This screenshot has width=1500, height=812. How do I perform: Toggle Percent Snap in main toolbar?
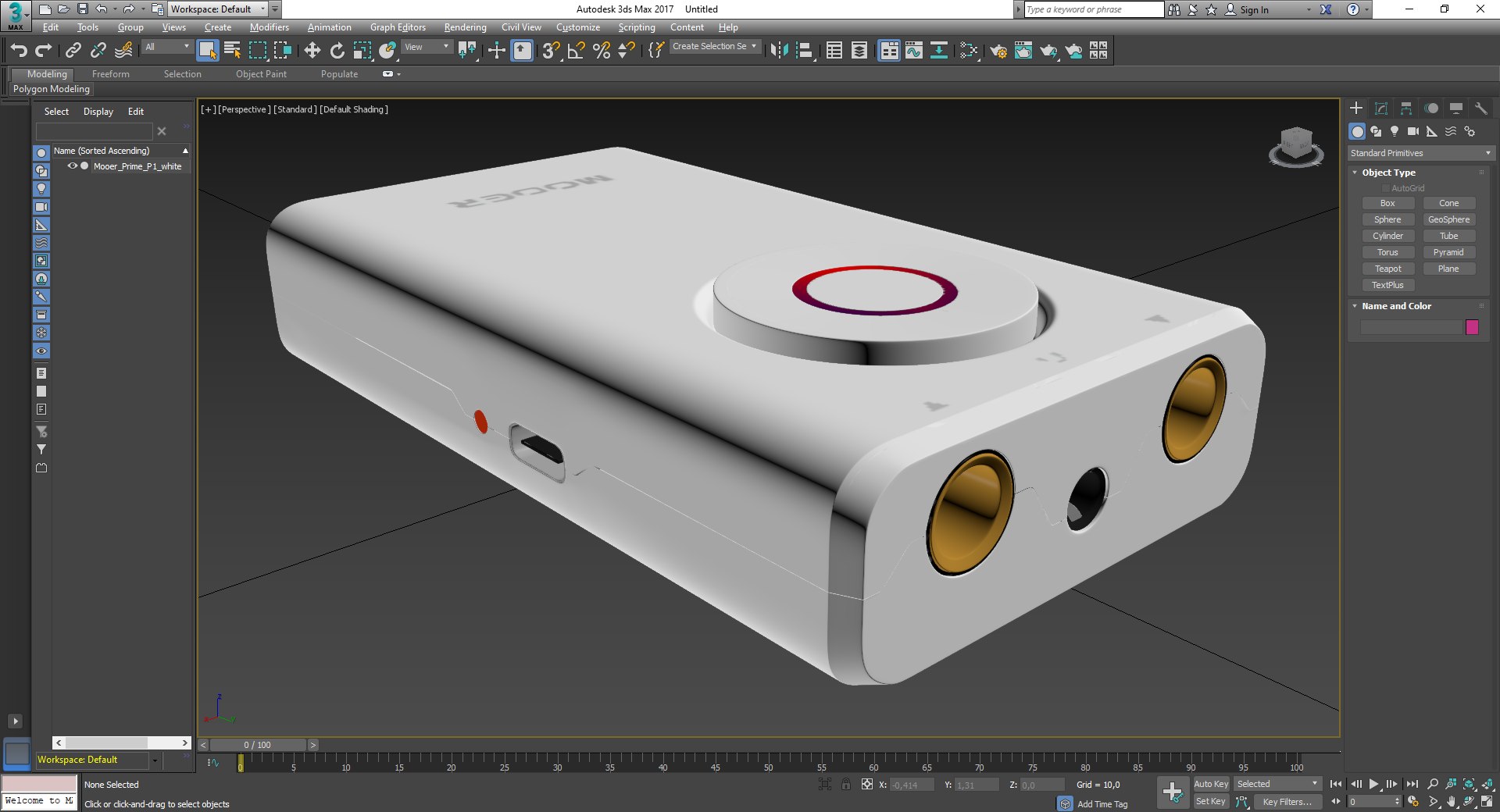[x=602, y=51]
